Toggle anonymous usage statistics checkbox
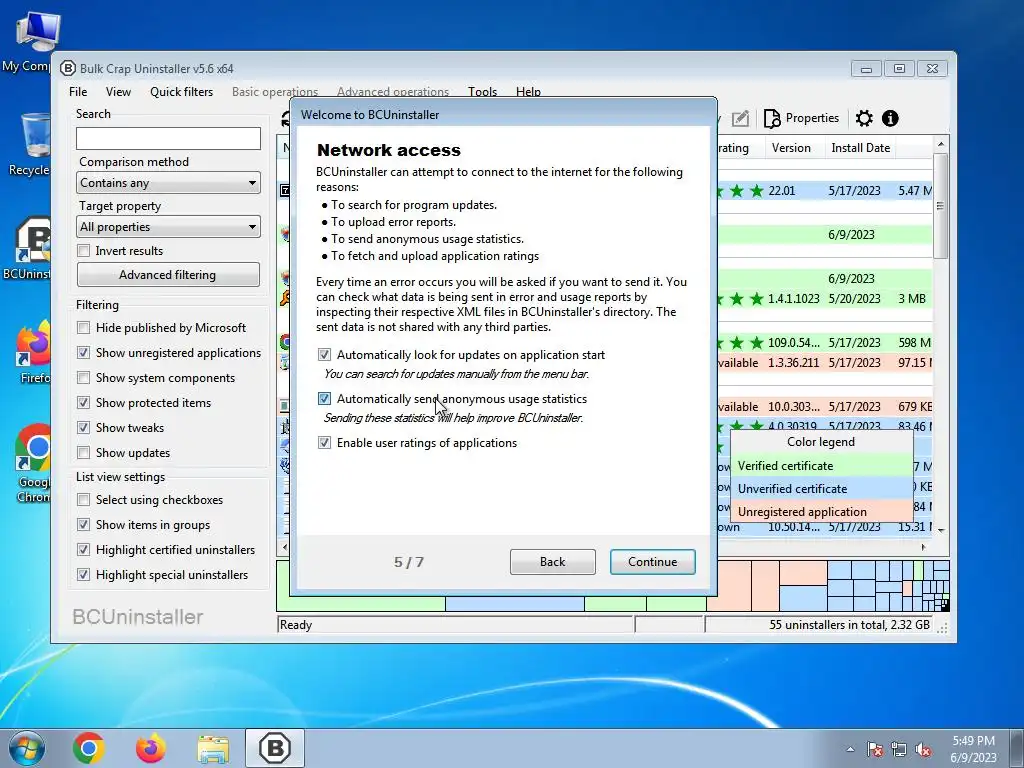Viewport: 1024px width, 768px height. click(324, 398)
